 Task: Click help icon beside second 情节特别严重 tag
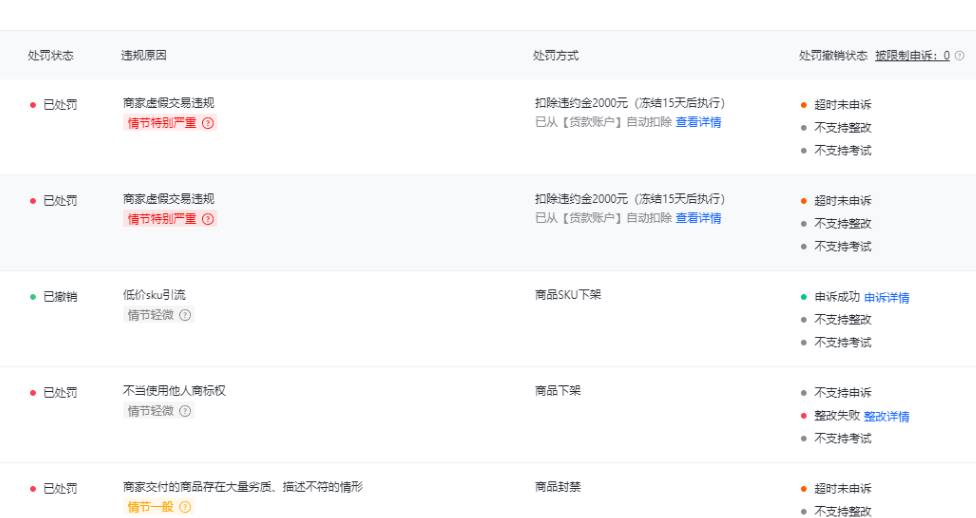point(208,219)
